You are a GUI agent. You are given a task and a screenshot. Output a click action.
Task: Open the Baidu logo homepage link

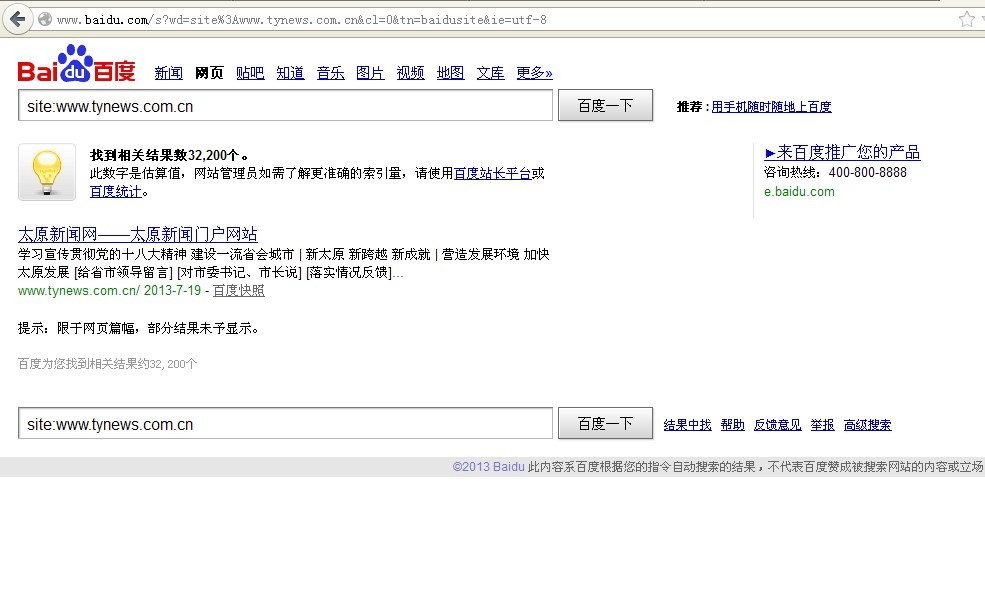tap(77, 63)
